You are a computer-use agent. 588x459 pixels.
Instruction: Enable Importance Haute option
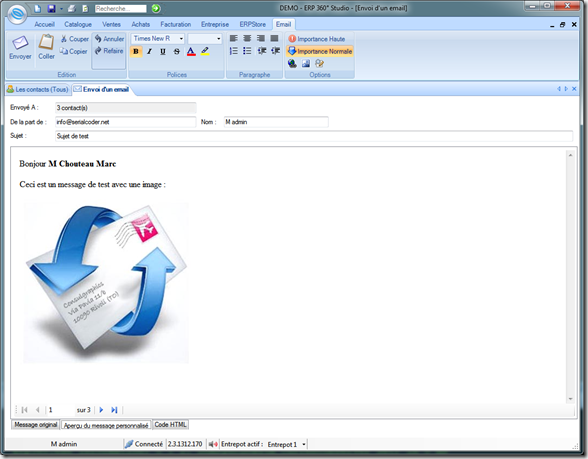317,39
